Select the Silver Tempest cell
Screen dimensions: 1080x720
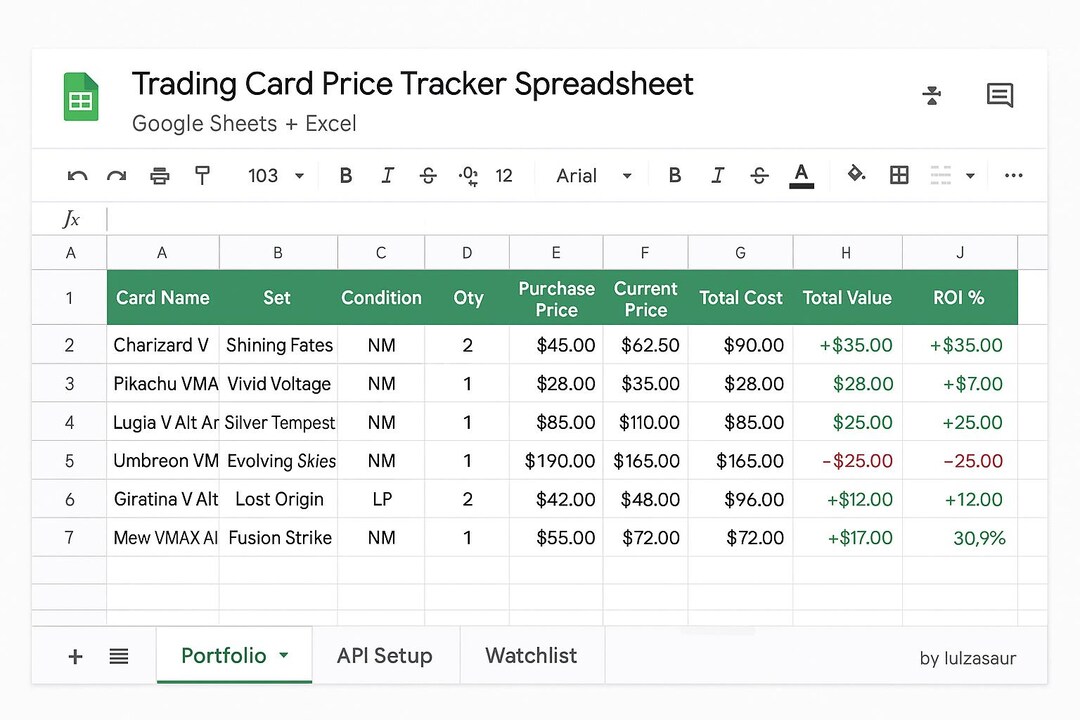(279, 422)
